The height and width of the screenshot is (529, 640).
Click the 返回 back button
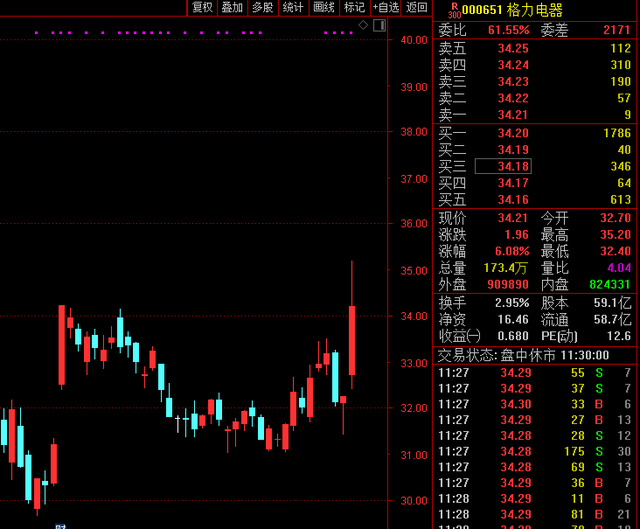(x=417, y=7)
